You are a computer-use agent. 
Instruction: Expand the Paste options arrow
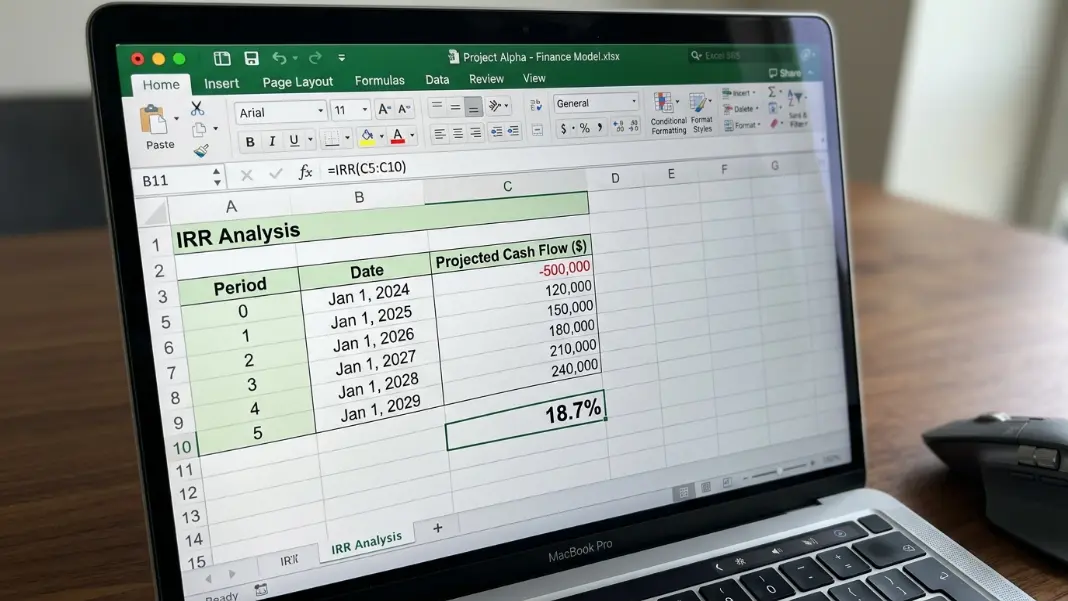177,119
